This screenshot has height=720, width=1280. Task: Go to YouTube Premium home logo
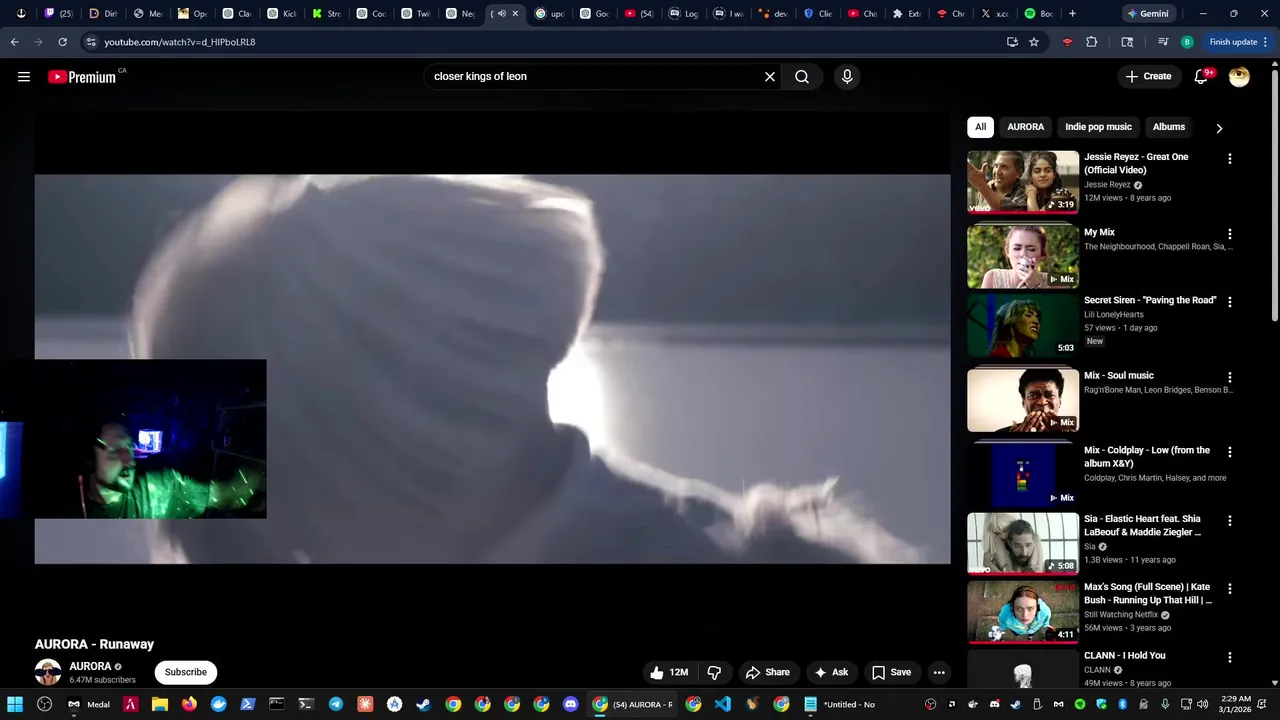coord(82,77)
